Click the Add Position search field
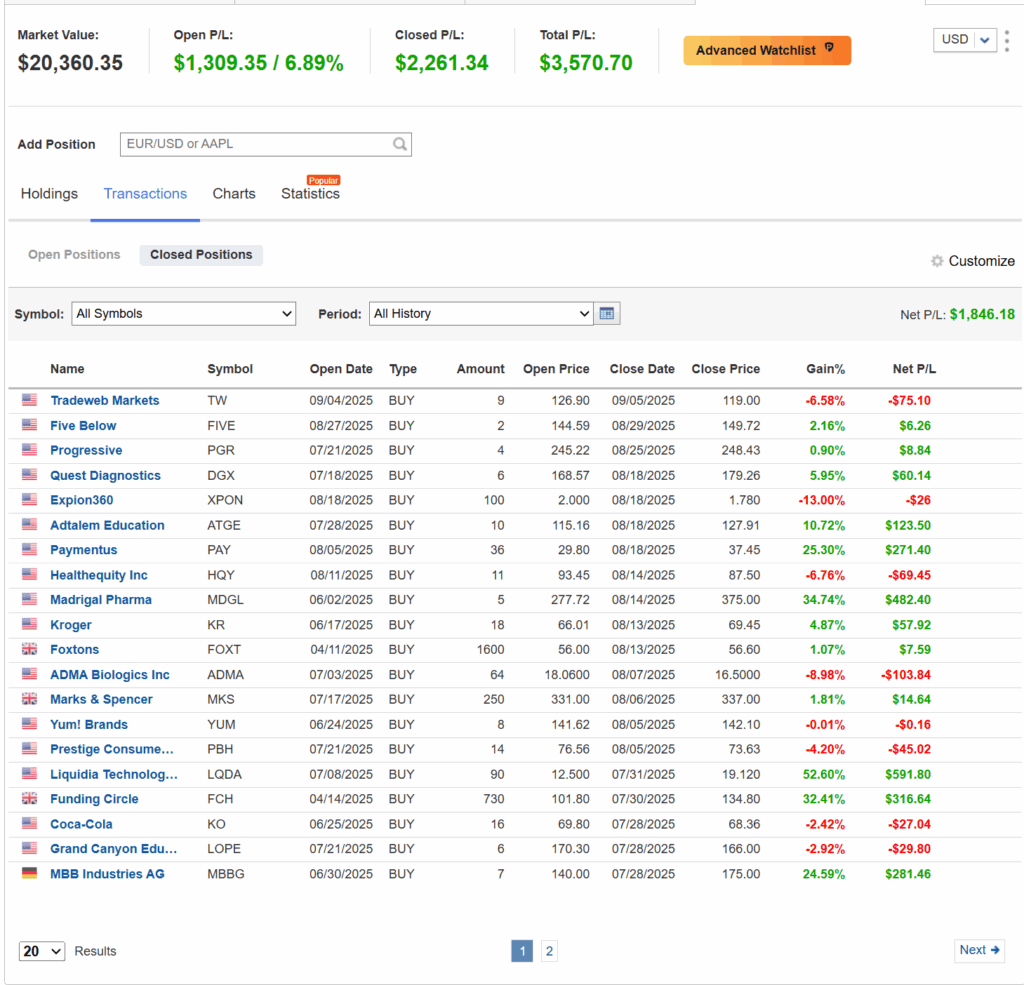 (x=266, y=144)
